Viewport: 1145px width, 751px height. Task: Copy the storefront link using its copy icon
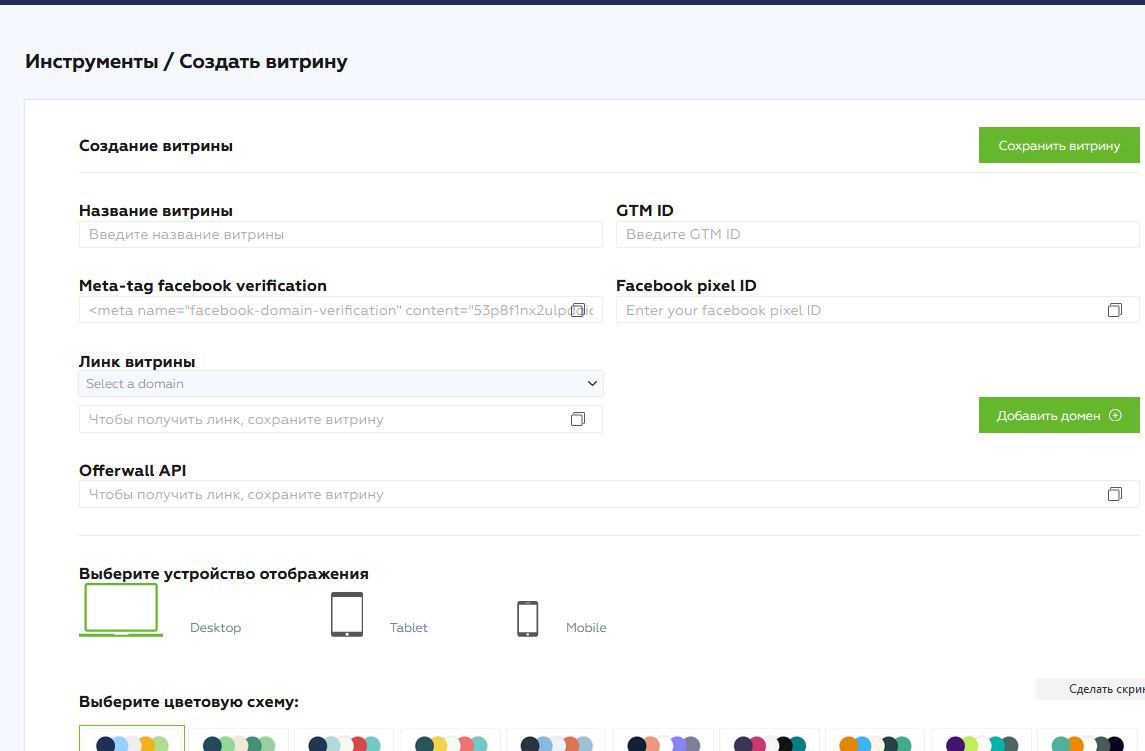coord(577,420)
